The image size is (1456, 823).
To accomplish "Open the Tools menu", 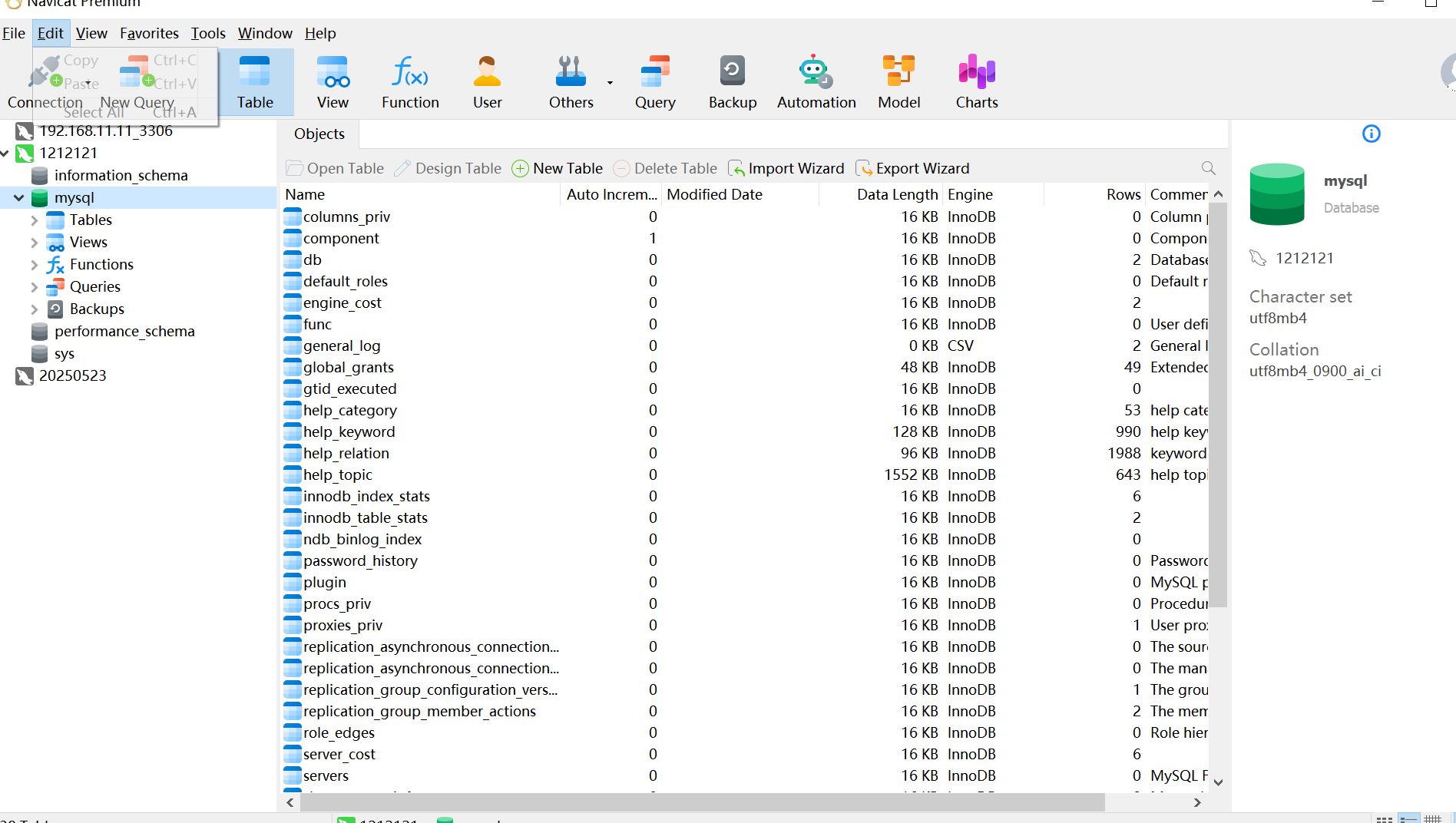I will click(208, 33).
